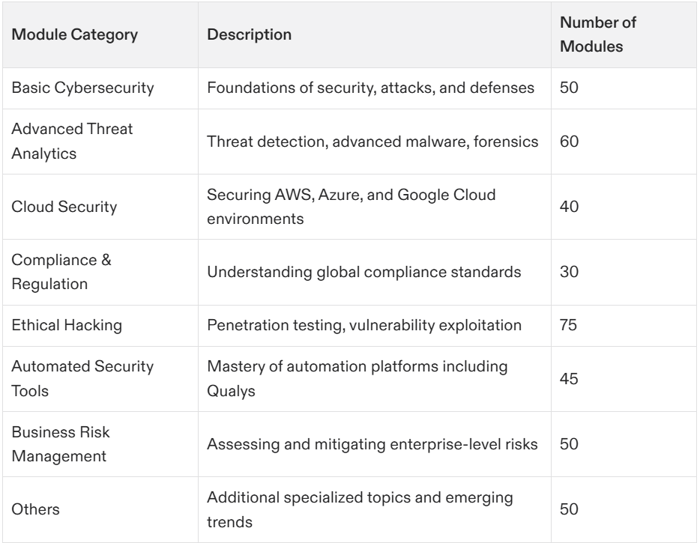Click the module count 60 cell
Screen dimensions: 700x543
click(x=569, y=141)
